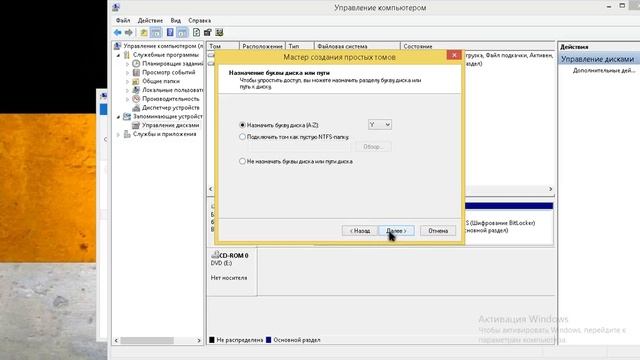Click the Назад button in wizard
The image size is (640, 360).
[360, 231]
